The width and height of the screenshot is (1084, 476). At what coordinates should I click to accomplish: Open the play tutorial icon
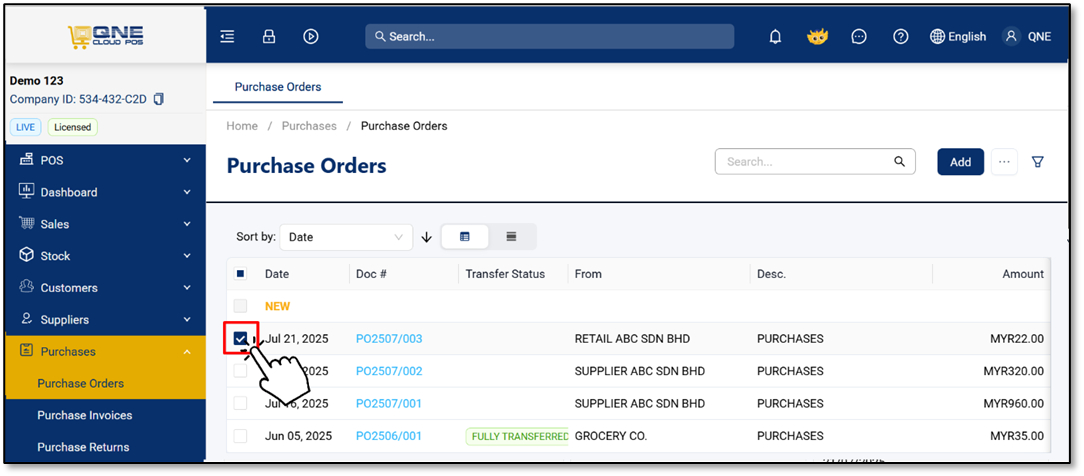click(x=311, y=37)
